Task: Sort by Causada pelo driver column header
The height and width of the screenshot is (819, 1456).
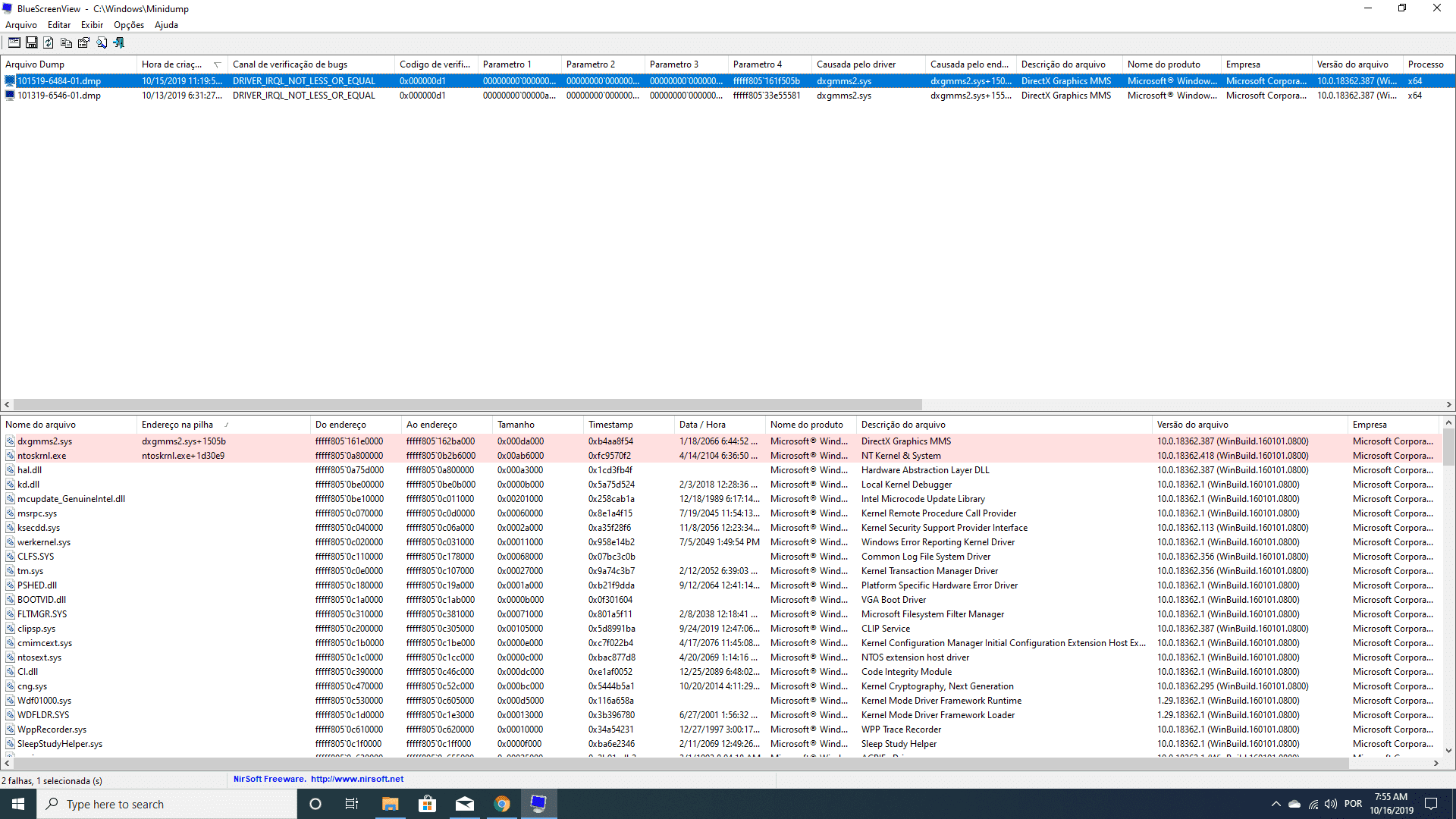Action: (868, 64)
